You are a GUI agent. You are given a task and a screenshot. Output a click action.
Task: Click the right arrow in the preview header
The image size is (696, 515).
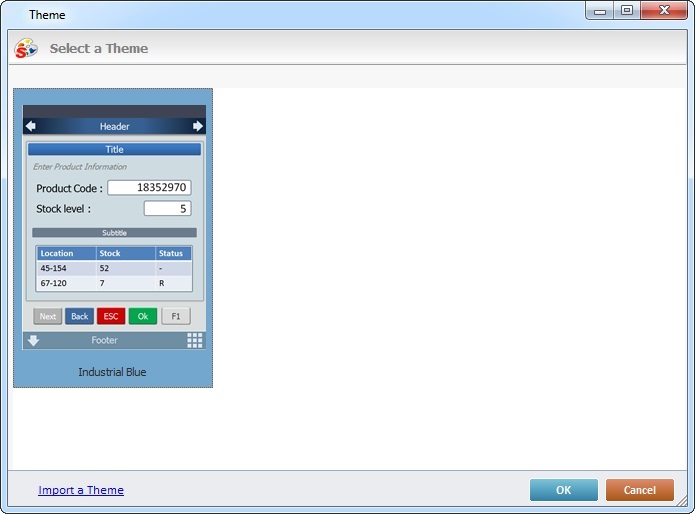click(x=197, y=126)
